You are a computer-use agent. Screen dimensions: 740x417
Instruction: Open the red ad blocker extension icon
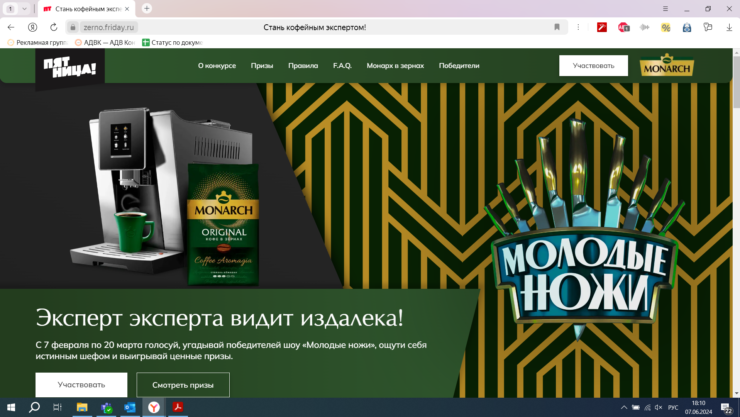623,27
